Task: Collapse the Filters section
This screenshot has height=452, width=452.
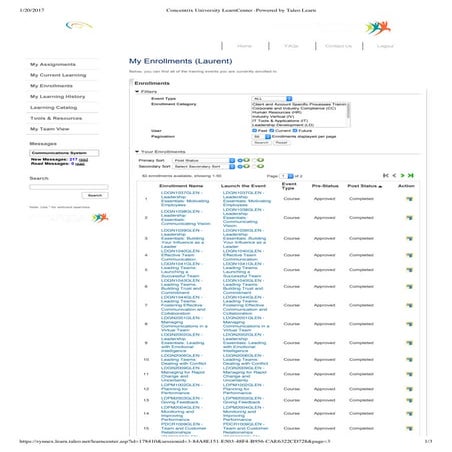Action: pos(137,91)
